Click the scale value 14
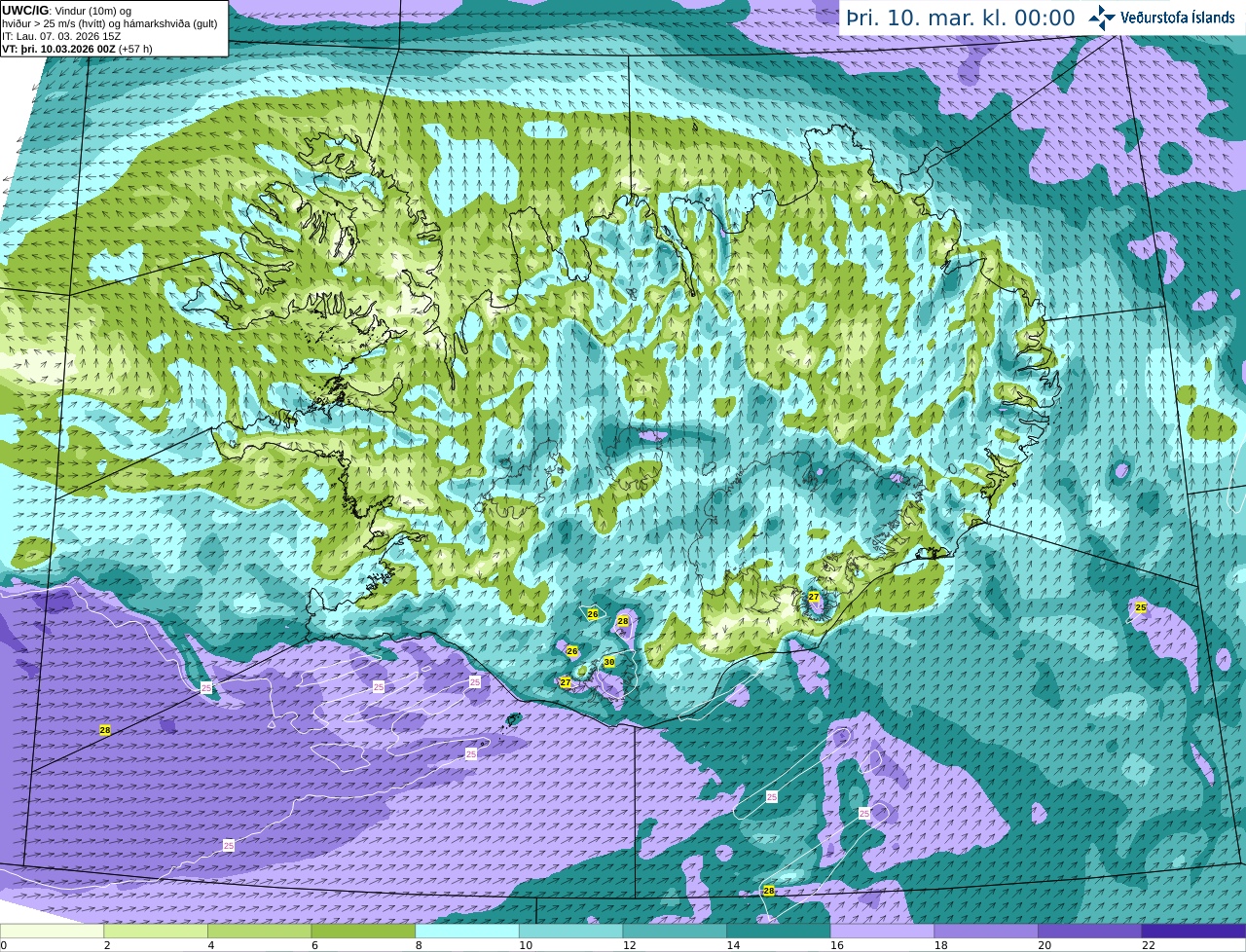 (733, 945)
